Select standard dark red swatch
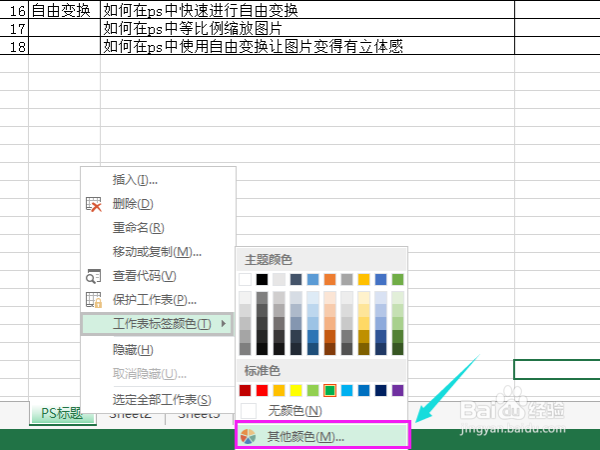 tap(245, 391)
